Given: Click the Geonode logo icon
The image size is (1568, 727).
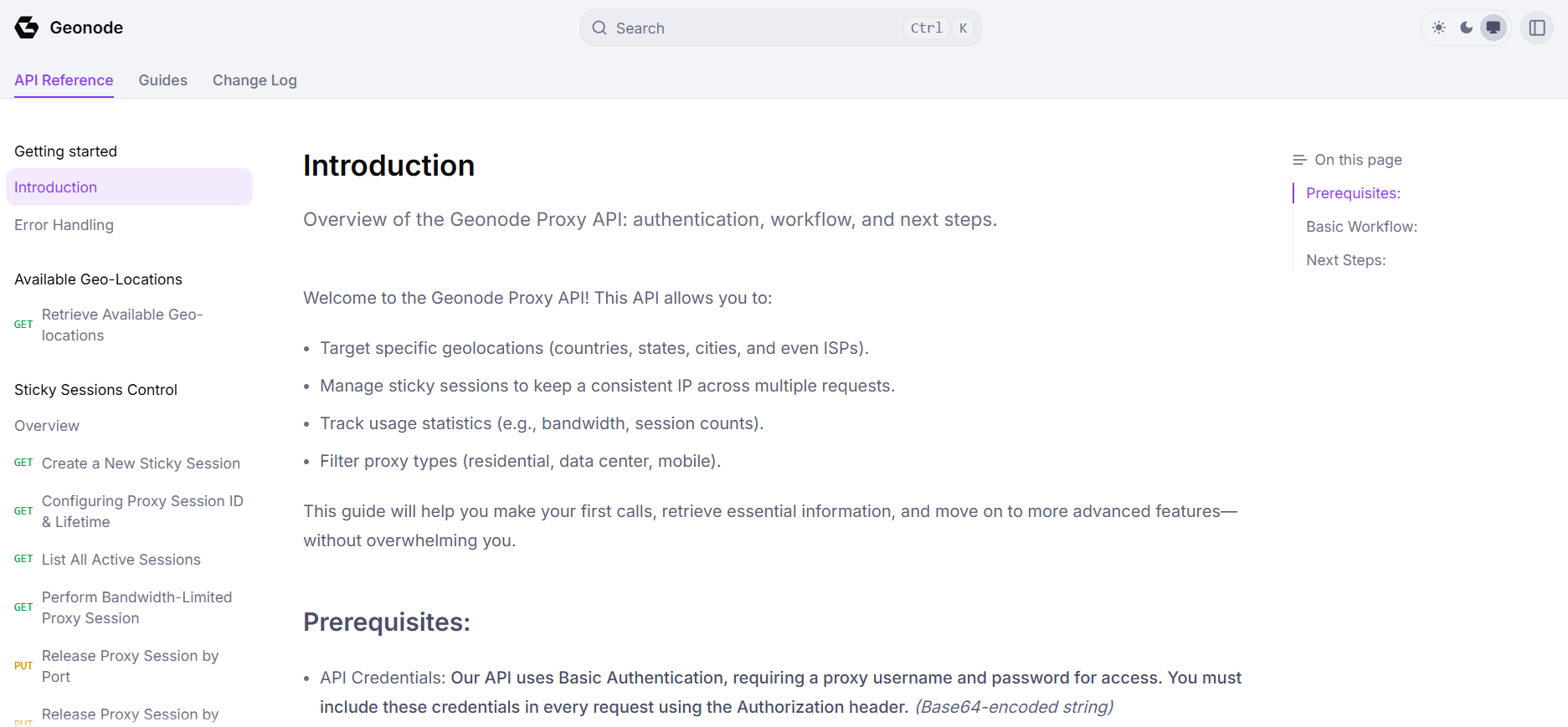Looking at the screenshot, I should coord(27,28).
